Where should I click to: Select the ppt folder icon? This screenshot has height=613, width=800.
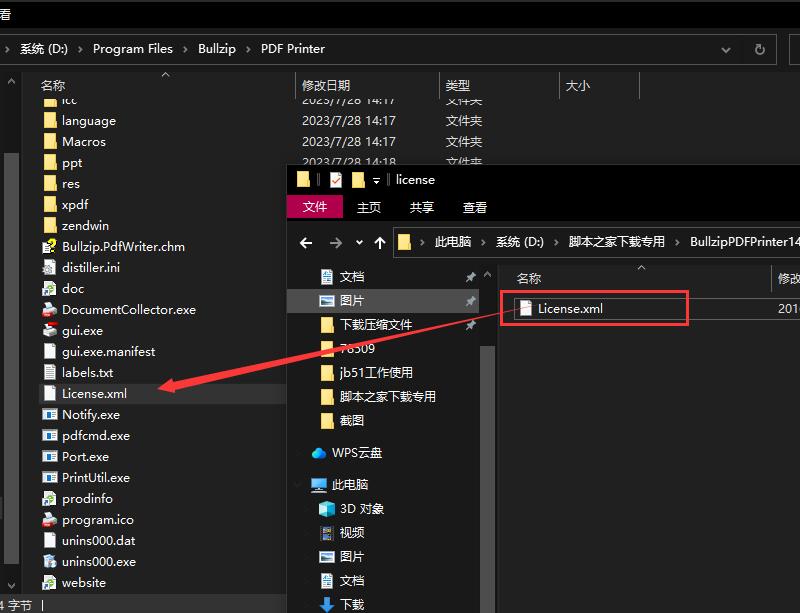click(x=50, y=162)
